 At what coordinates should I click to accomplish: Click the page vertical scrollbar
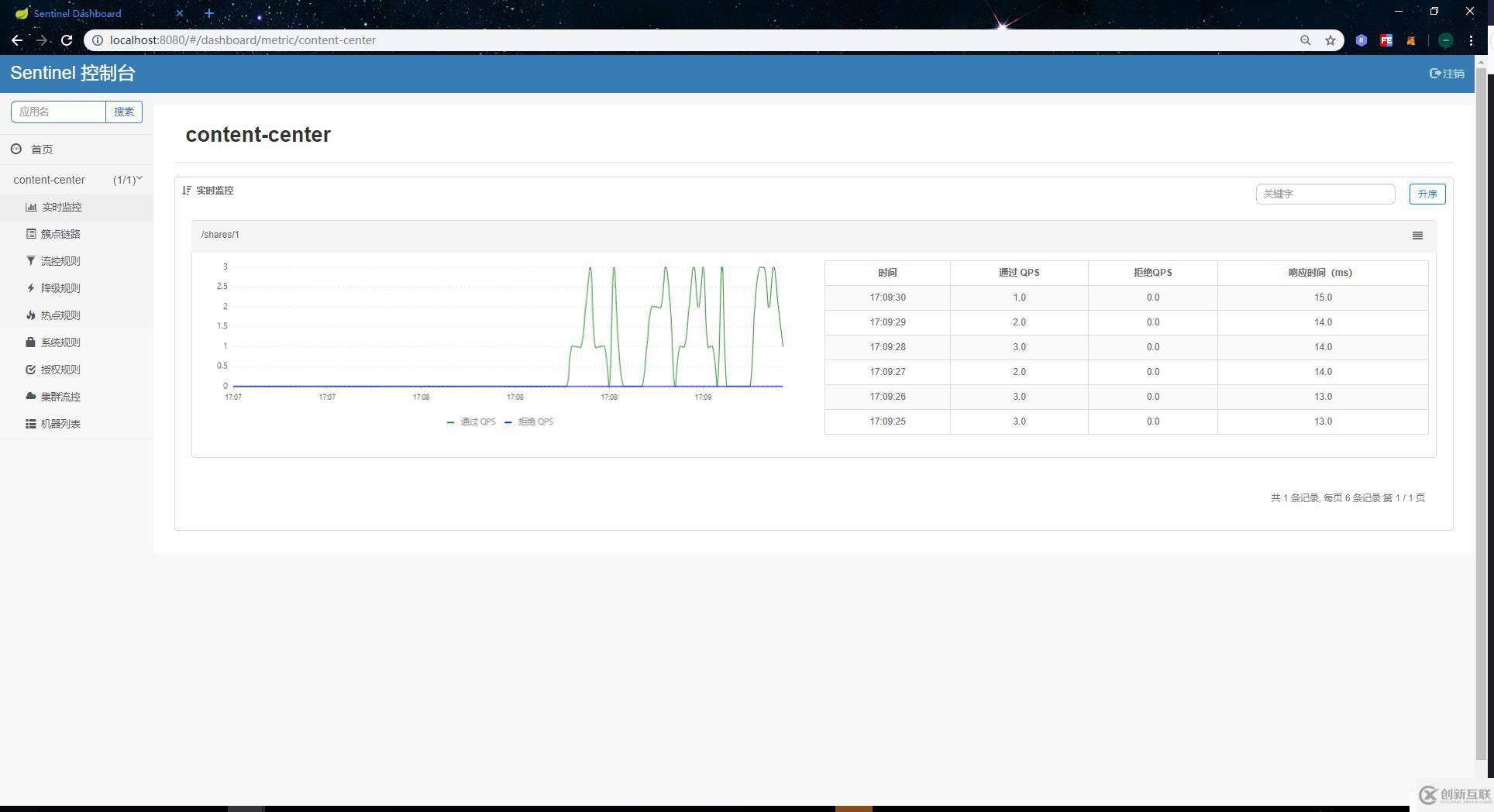tap(1482, 415)
